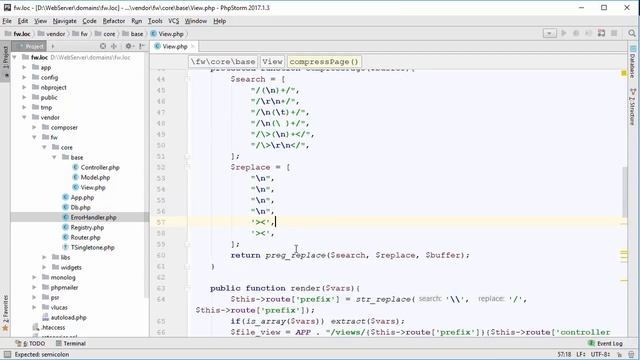Expand the public folder

(24, 97)
